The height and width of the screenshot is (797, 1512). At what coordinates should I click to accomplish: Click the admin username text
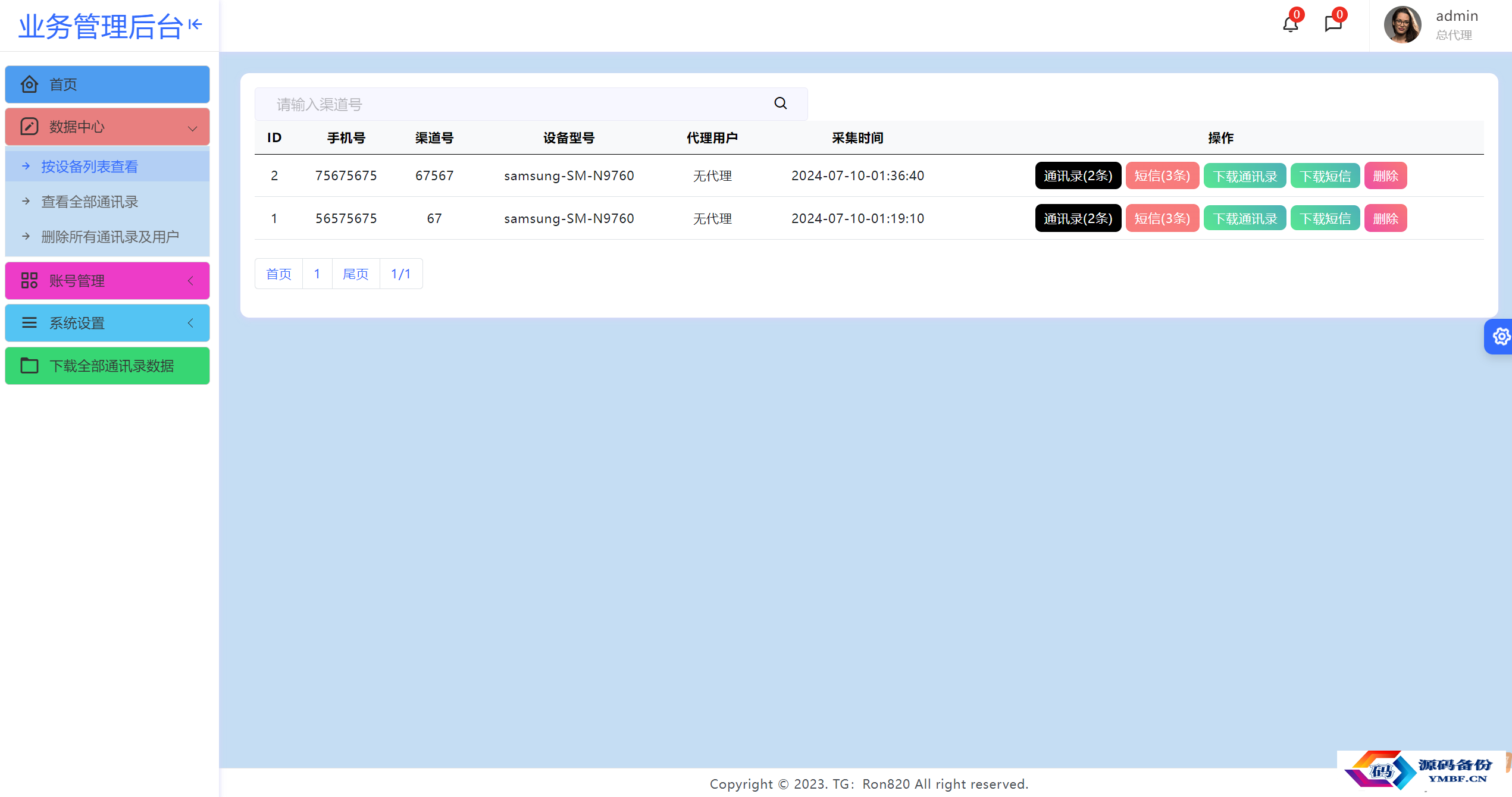[x=1457, y=16]
